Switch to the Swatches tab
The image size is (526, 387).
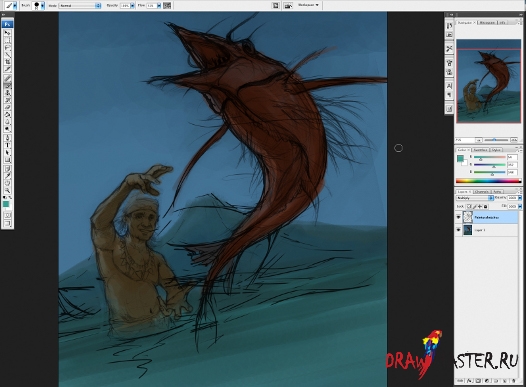coord(481,150)
